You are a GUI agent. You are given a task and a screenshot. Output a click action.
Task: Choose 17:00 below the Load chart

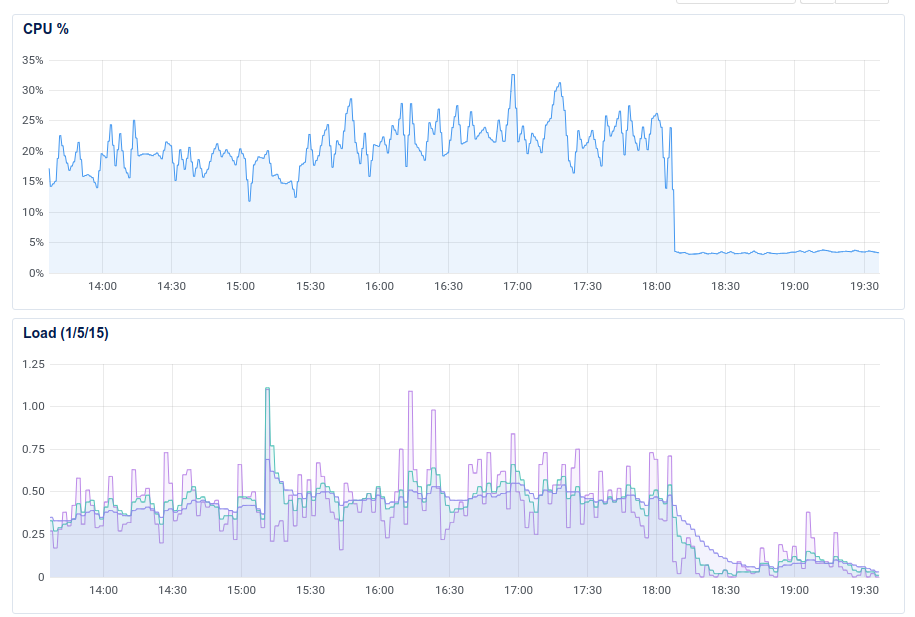tap(518, 590)
